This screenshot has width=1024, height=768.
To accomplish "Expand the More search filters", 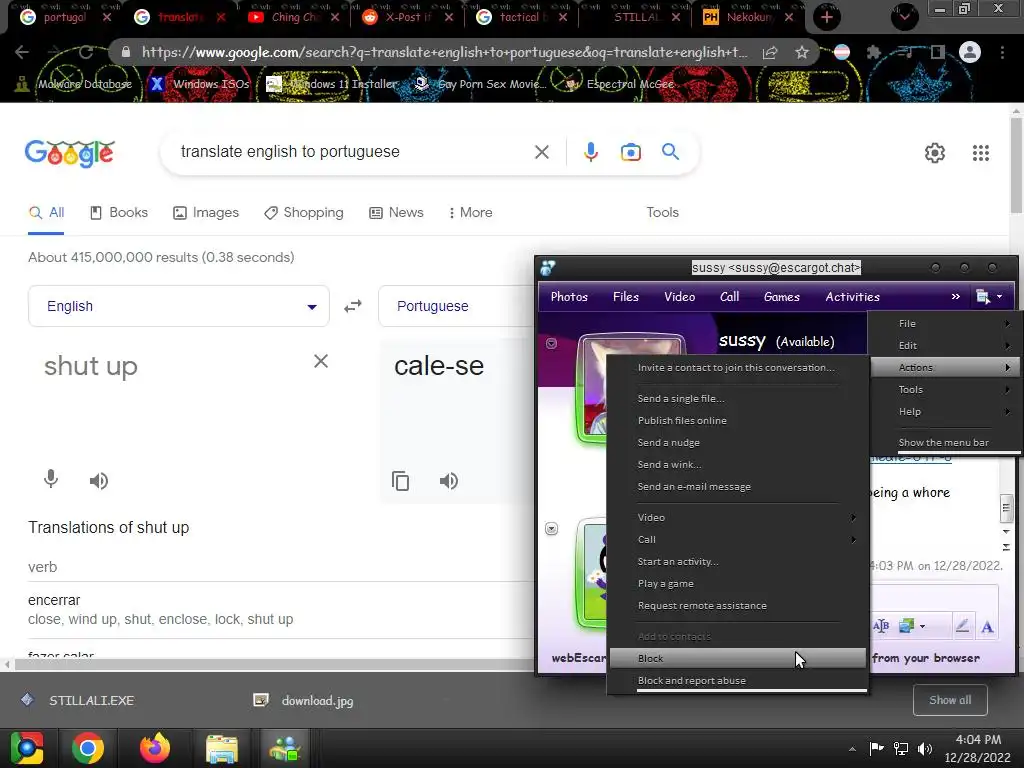I will click(470, 212).
